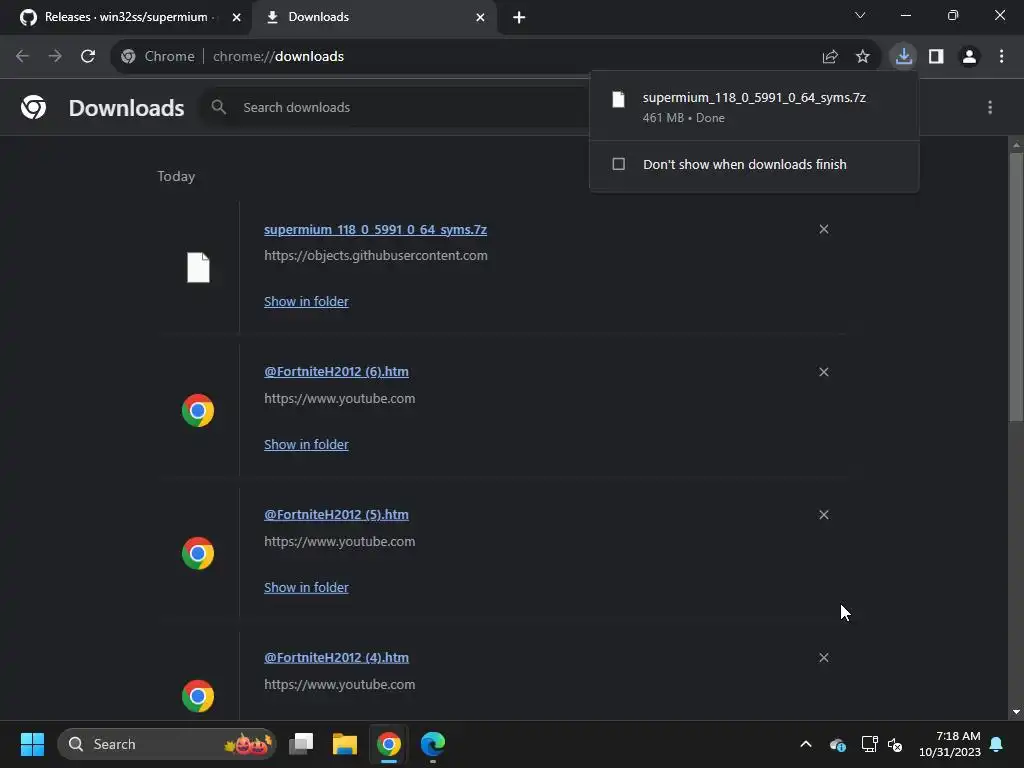This screenshot has width=1024, height=768.
Task: Show @FortniteH2012 (6).htm in folder
Action: [306, 445]
